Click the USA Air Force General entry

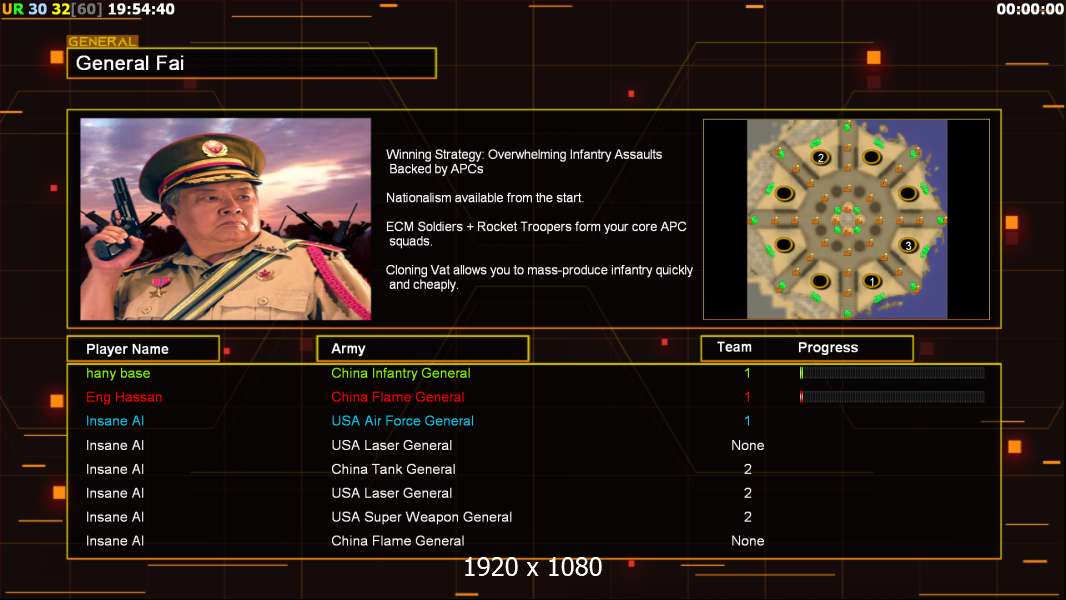pyautogui.click(x=402, y=421)
